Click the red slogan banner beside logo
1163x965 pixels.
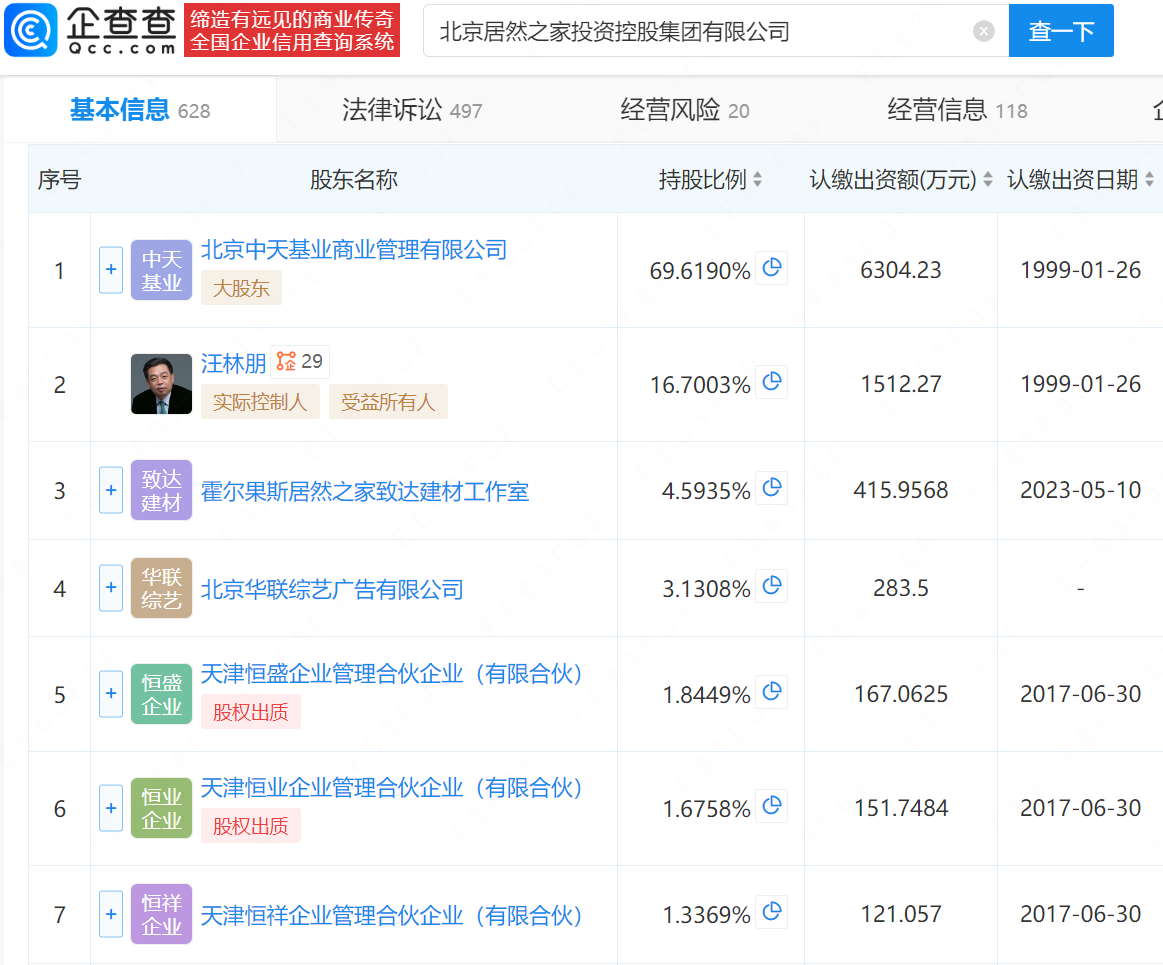coord(292,30)
